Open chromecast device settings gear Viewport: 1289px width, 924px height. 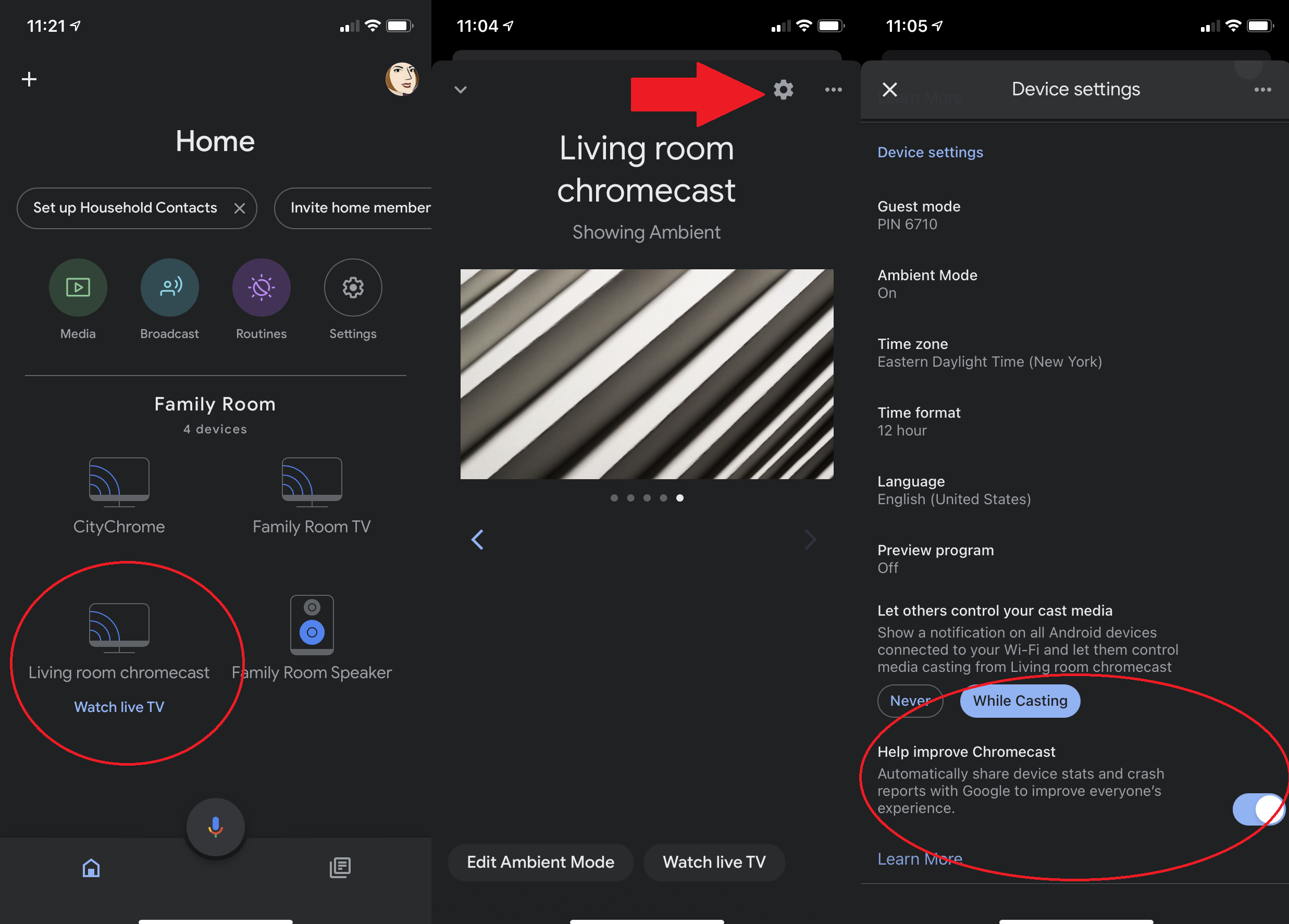point(783,90)
